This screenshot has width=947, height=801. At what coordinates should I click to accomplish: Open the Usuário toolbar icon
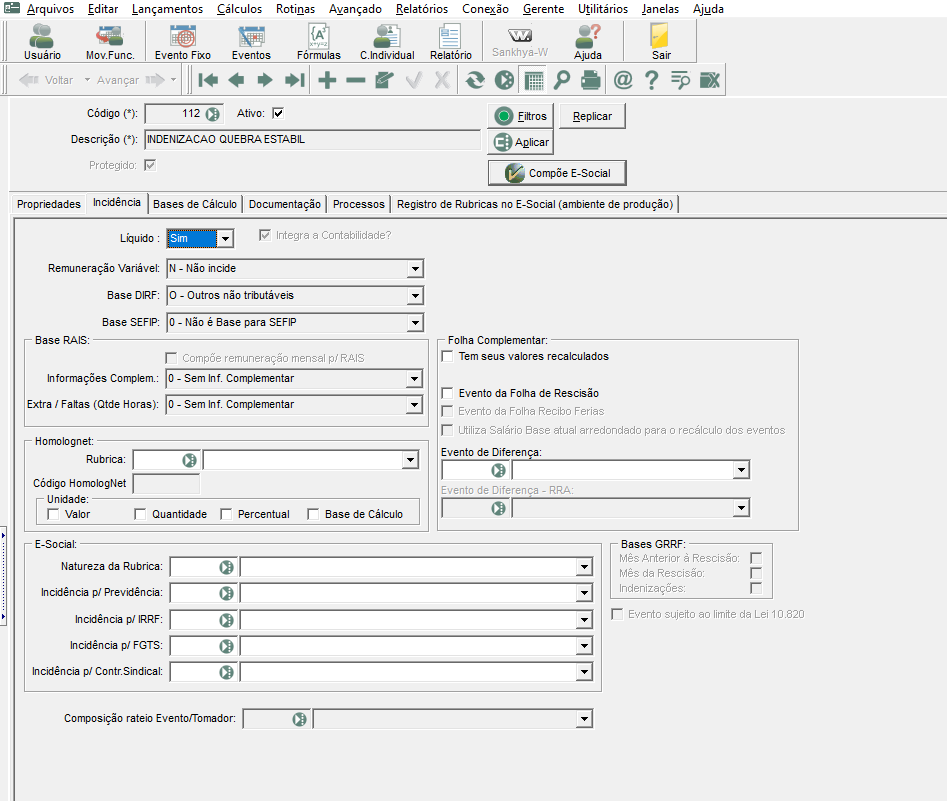[42, 42]
